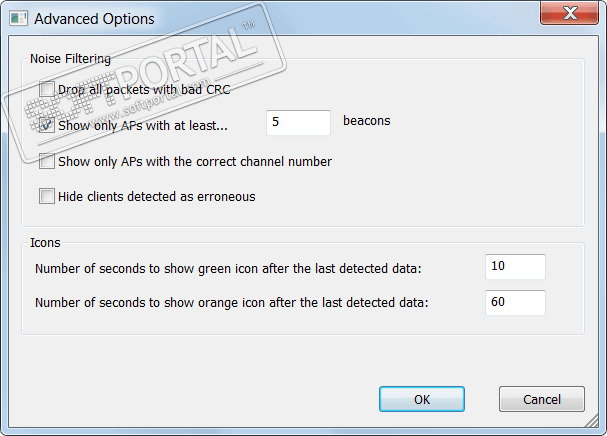Click the Noise Filtering group heading
607x436 pixels.
70,58
